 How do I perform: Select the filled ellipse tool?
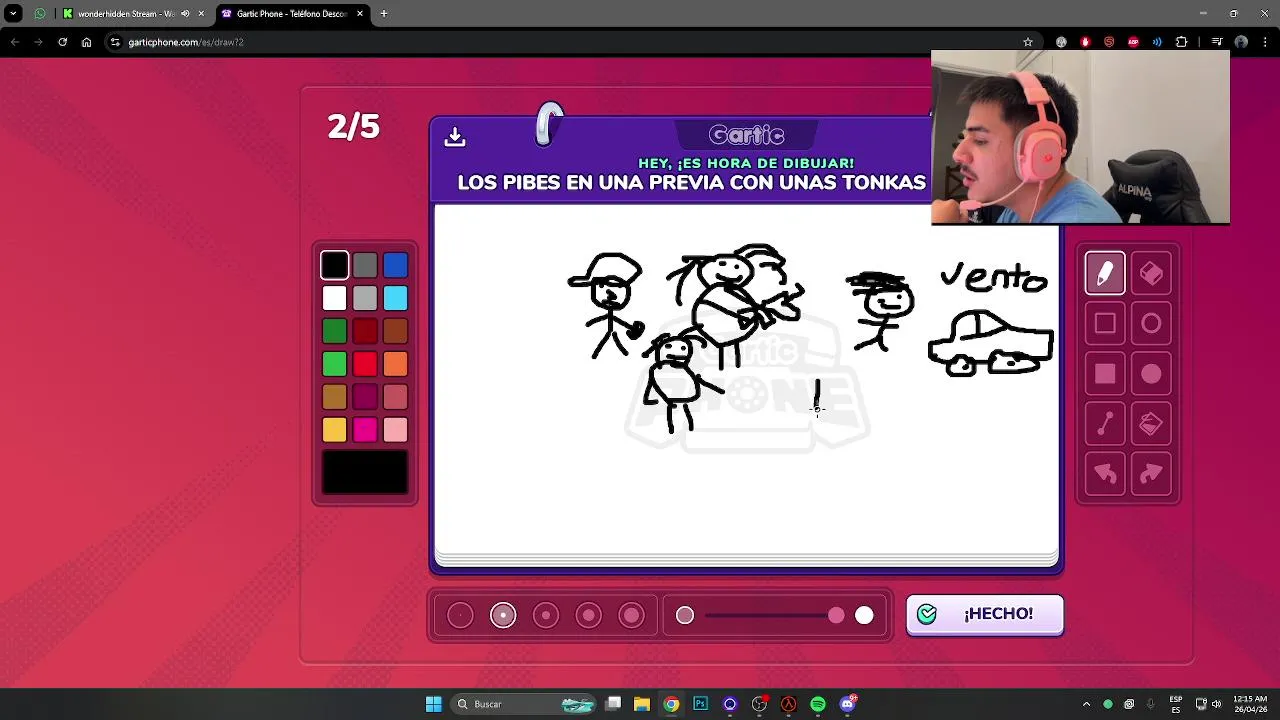1151,374
